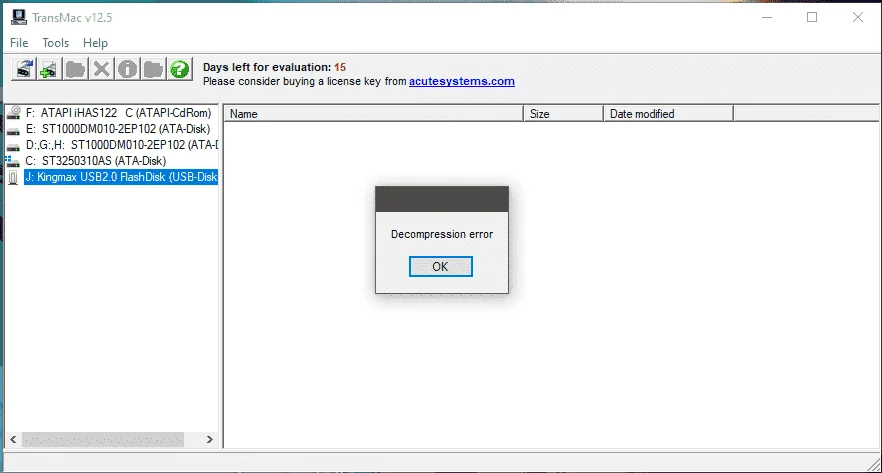Click the grayed info toolbar icon
The width and height of the screenshot is (882, 473).
click(127, 69)
